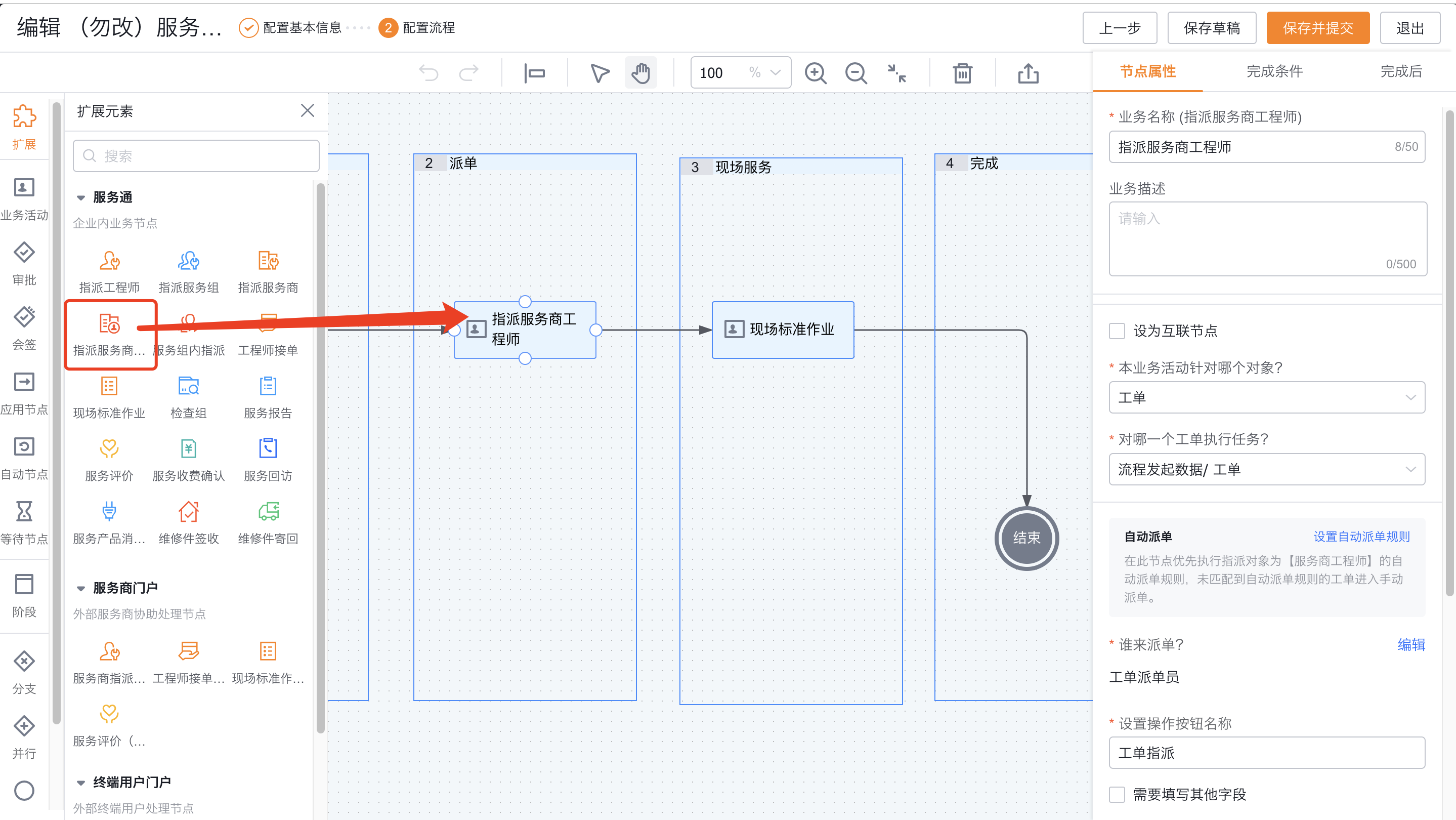Open the 流程发起数据/工单 dropdown
Image resolution: width=1456 pixels, height=820 pixels.
1266,469
